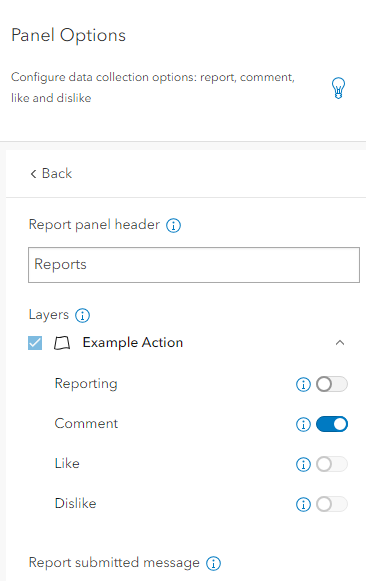Screen dimensions: 366x581
Task: Show info for Reporting option
Action: tap(303, 384)
